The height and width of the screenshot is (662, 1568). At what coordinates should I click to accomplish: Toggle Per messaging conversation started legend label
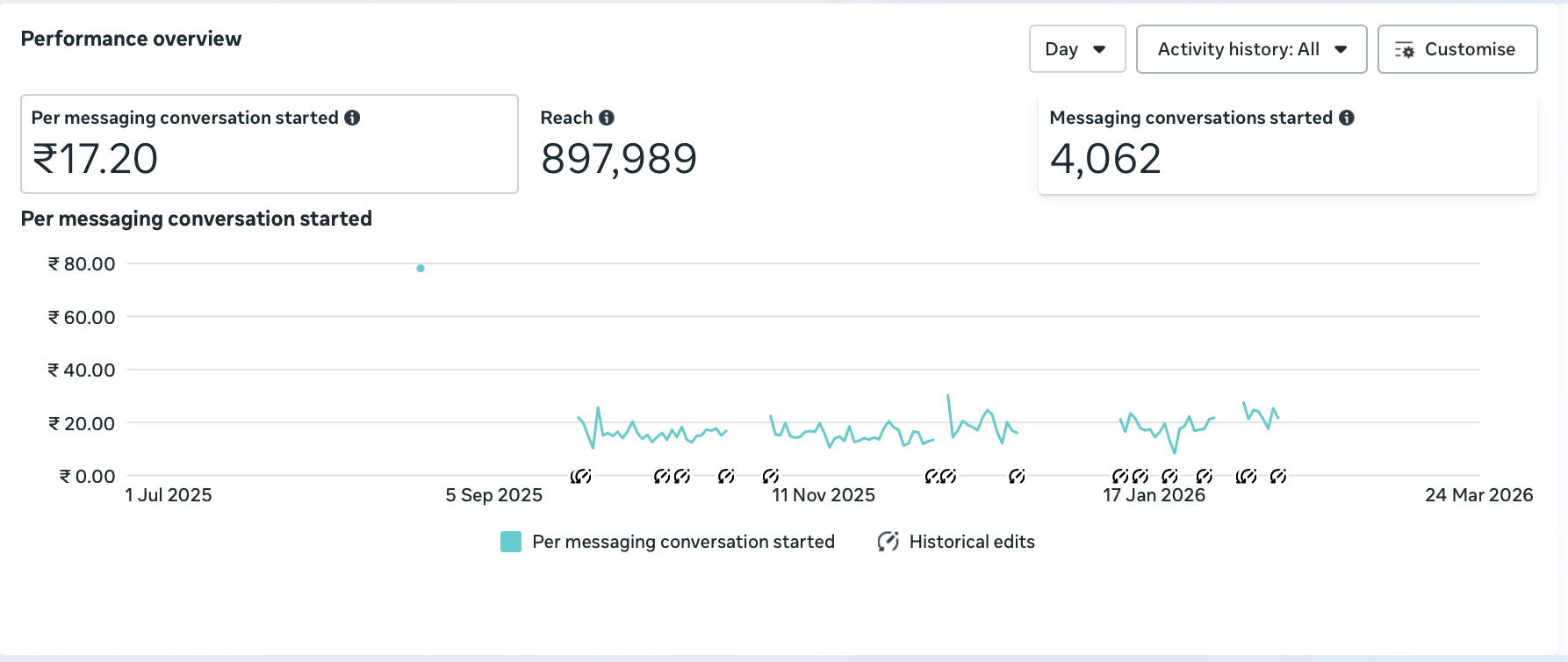[683, 542]
